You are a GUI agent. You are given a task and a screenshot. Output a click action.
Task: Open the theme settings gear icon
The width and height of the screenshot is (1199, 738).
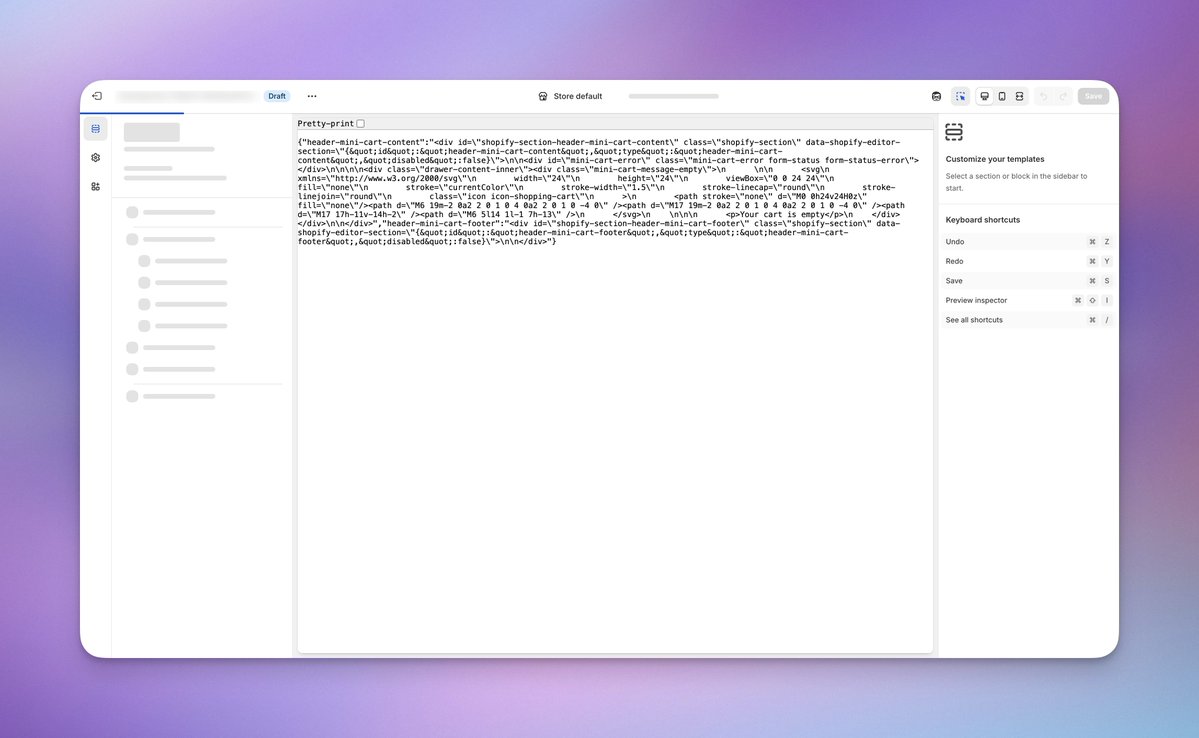[x=96, y=158]
